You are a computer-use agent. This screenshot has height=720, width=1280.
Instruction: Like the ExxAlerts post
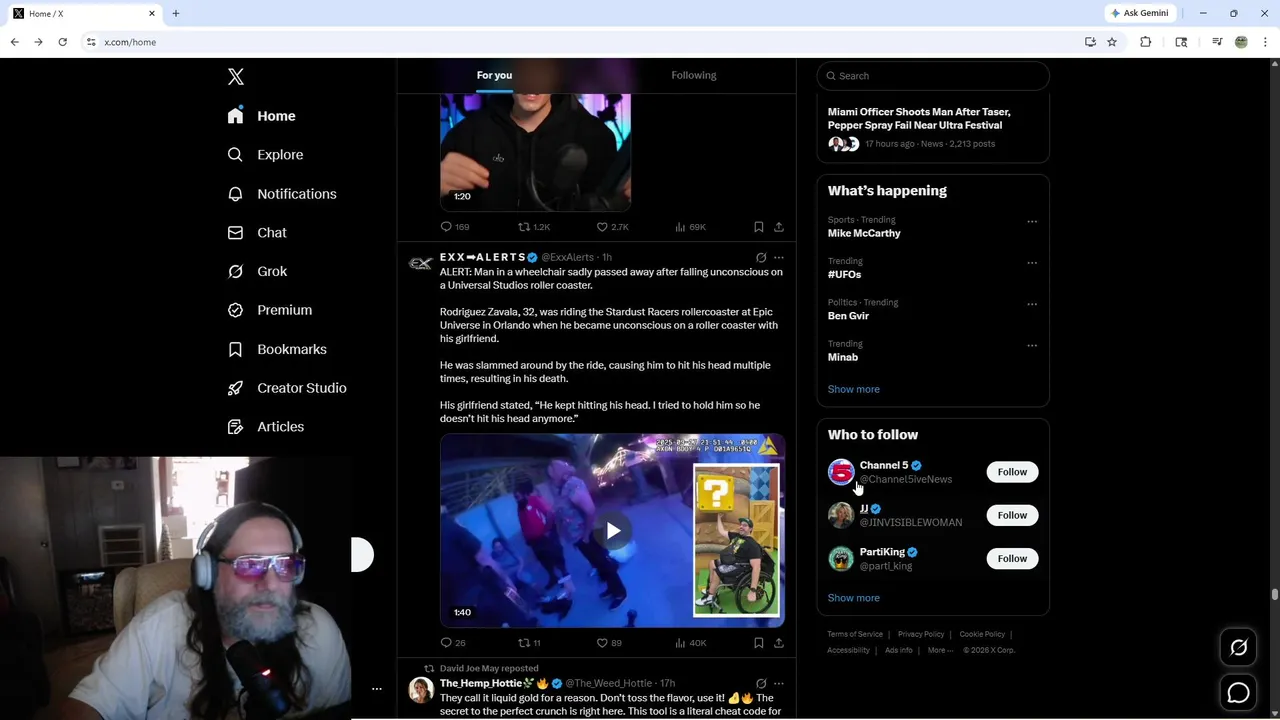[608, 643]
